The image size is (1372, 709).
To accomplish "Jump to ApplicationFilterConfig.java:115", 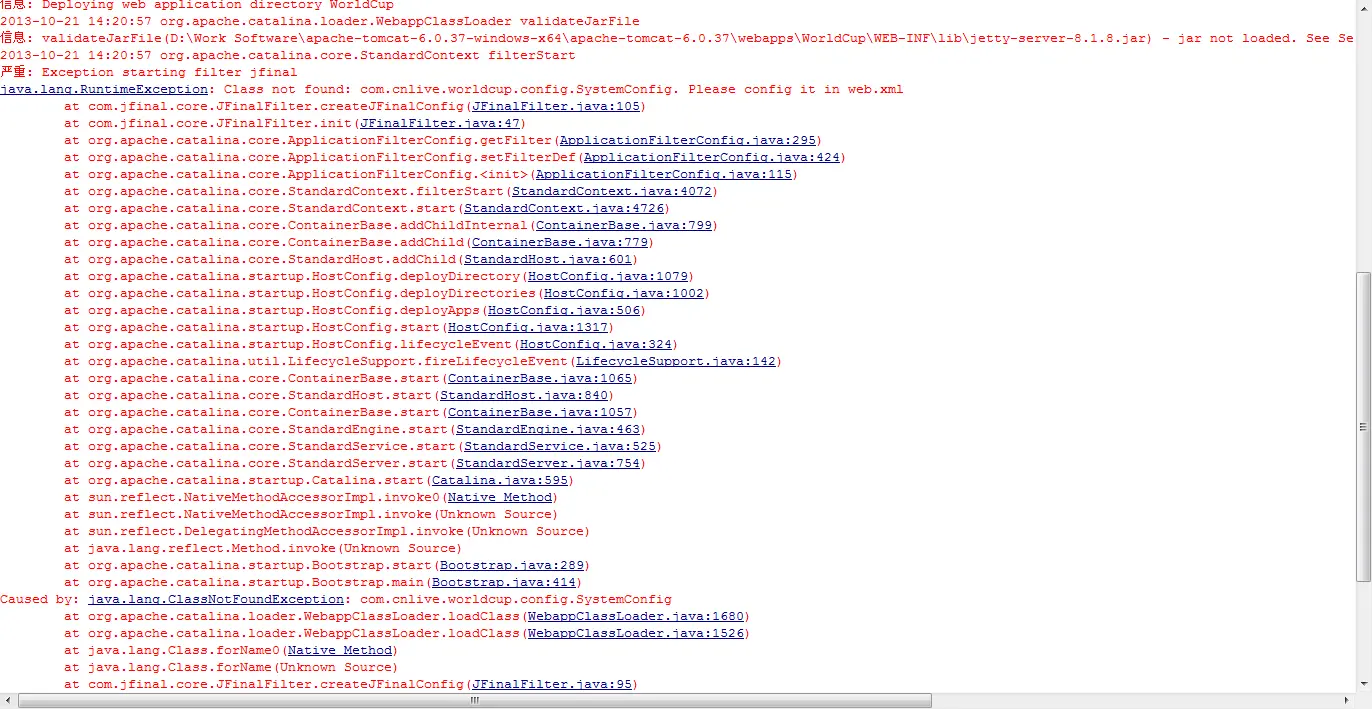I will tap(664, 174).
